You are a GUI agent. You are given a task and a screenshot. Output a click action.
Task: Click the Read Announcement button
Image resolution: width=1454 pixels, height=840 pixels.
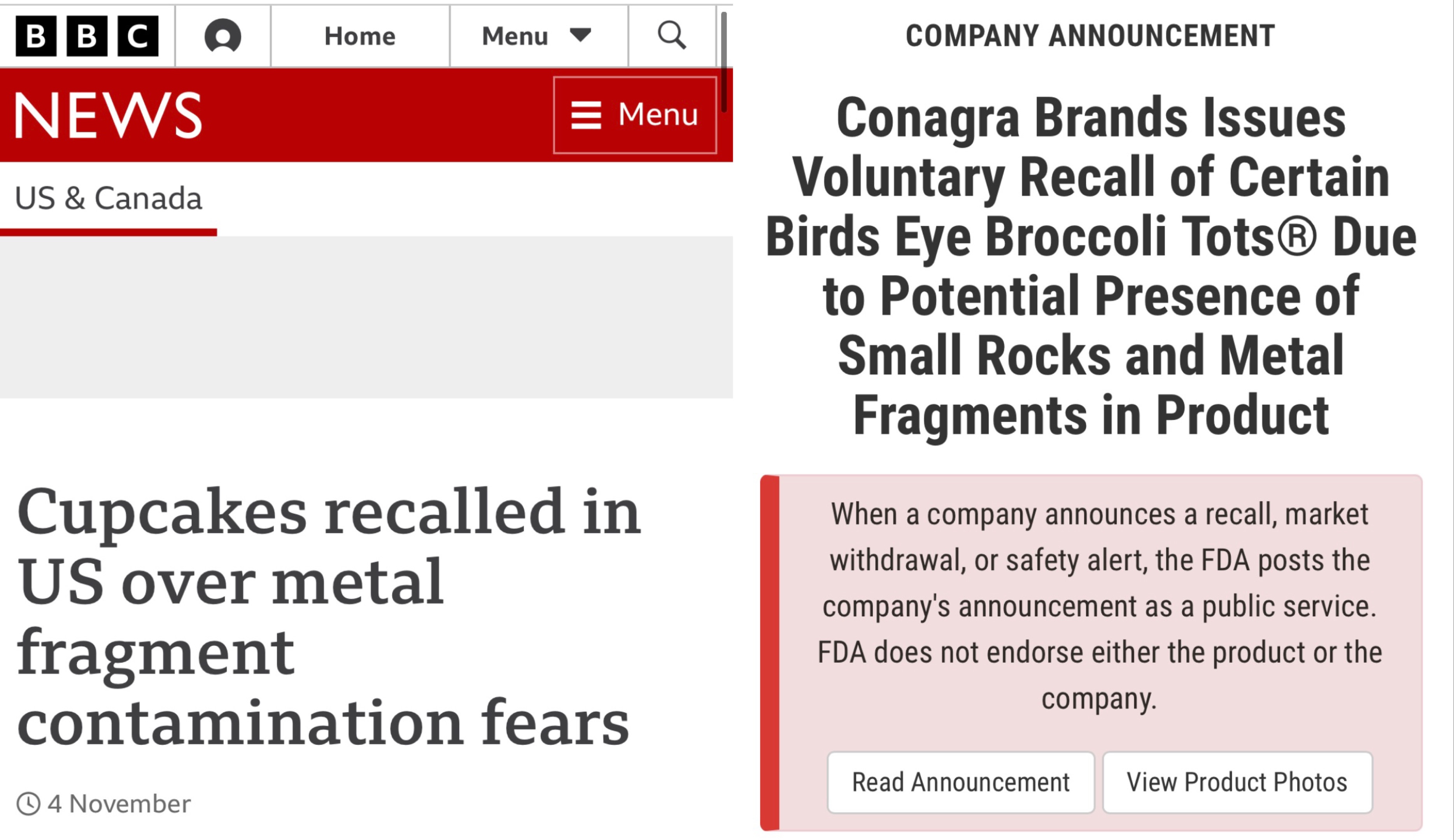[961, 782]
